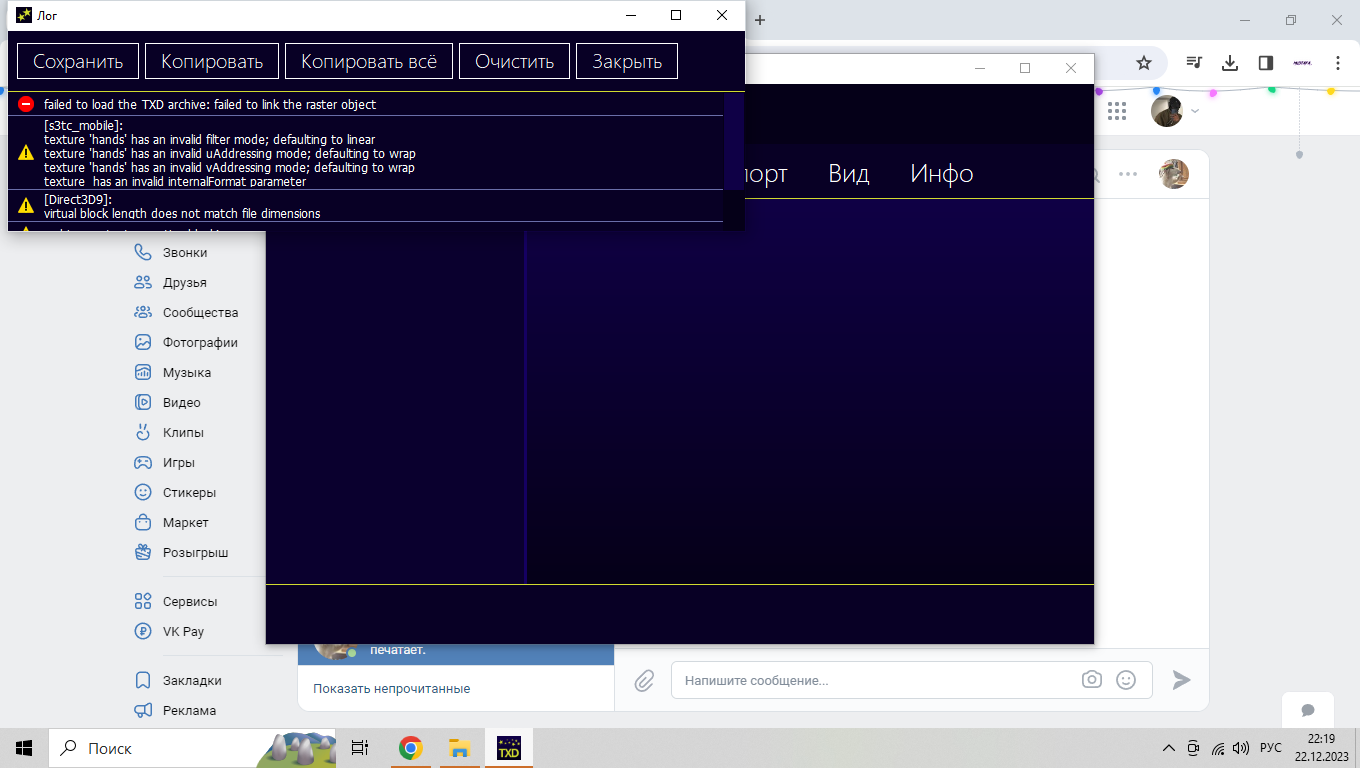Click the paperclip attach file icon

click(x=644, y=681)
